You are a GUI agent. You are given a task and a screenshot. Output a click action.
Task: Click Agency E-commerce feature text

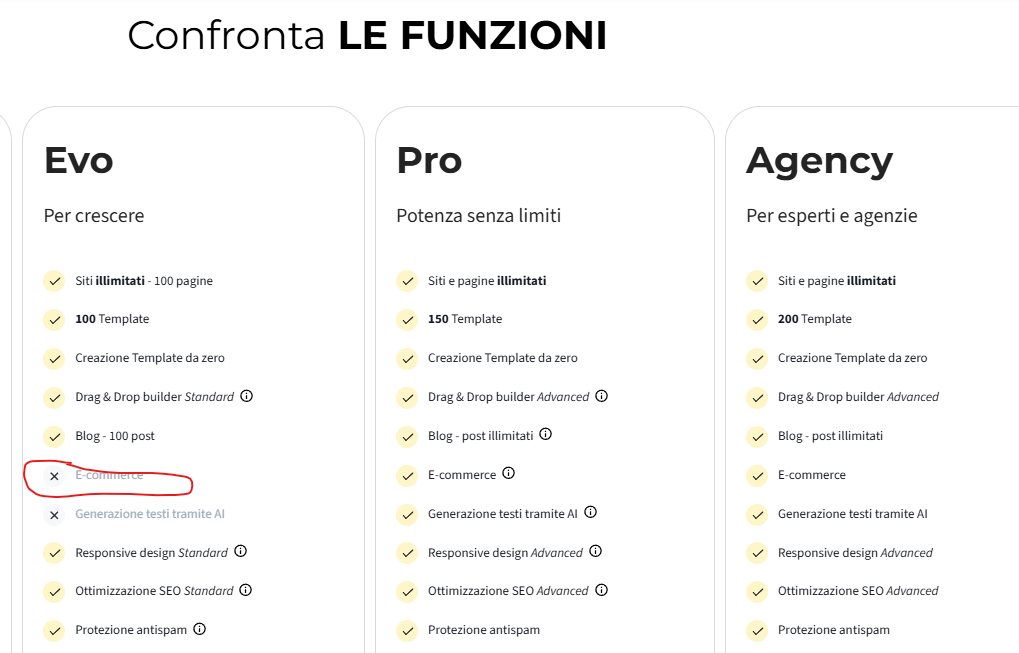pos(812,475)
